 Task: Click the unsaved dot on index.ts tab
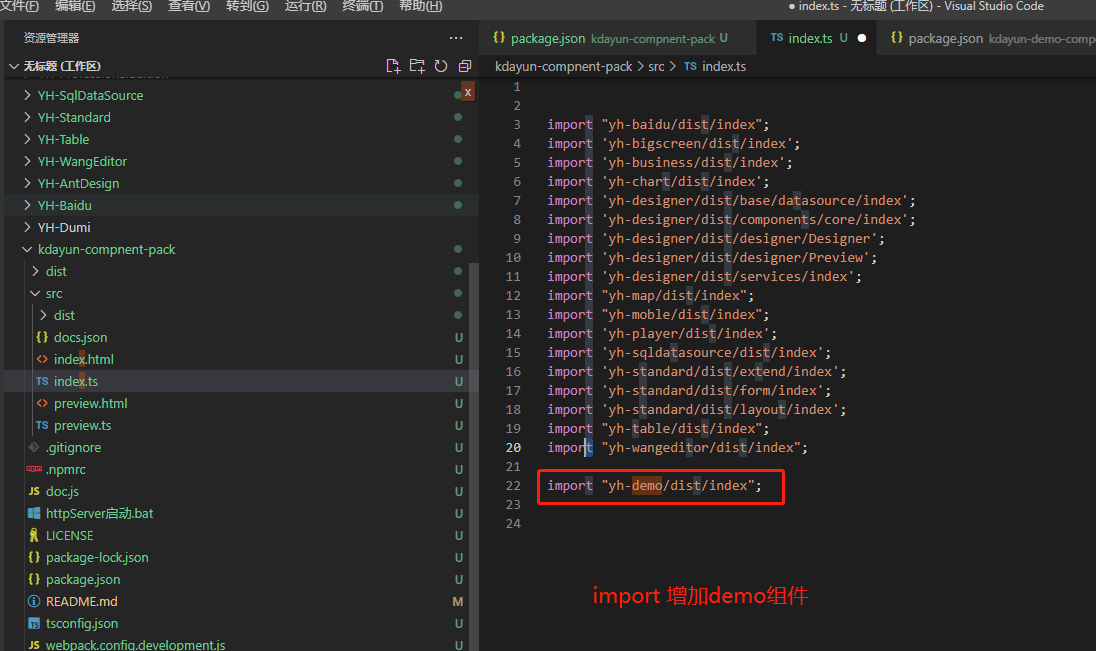pyautogui.click(x=862, y=38)
